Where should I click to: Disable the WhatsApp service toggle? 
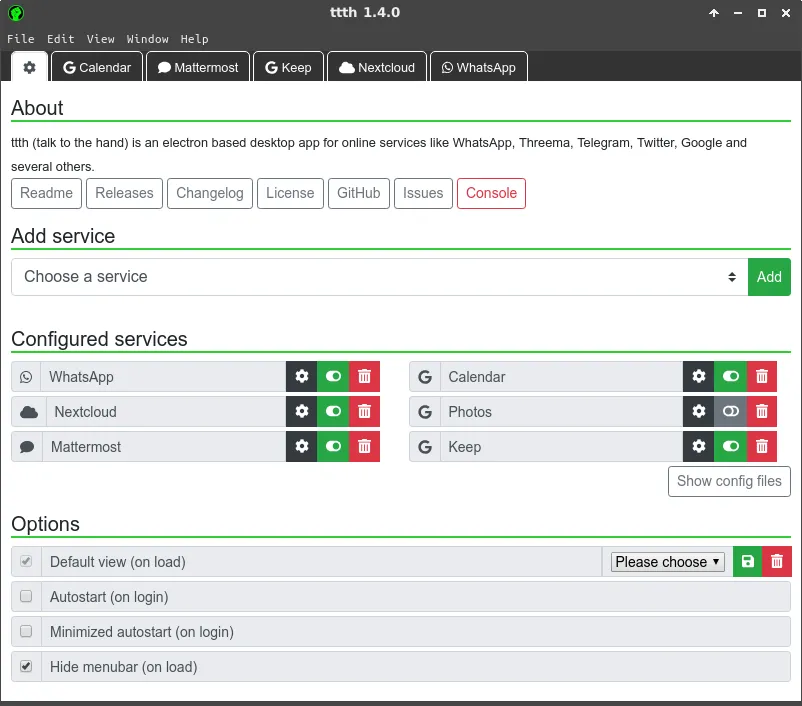click(x=333, y=377)
